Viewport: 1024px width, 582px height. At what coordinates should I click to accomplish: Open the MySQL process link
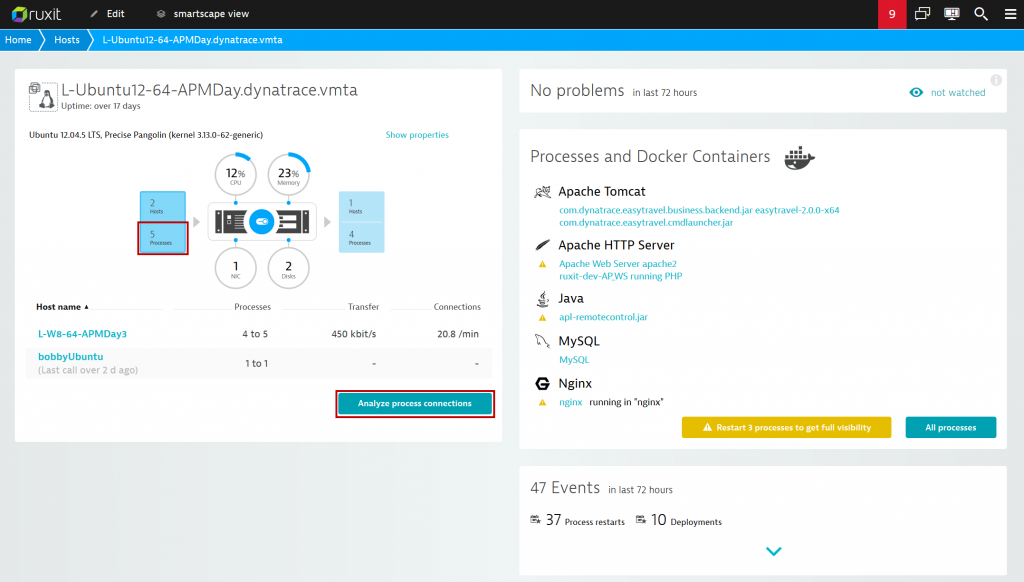coord(573,360)
